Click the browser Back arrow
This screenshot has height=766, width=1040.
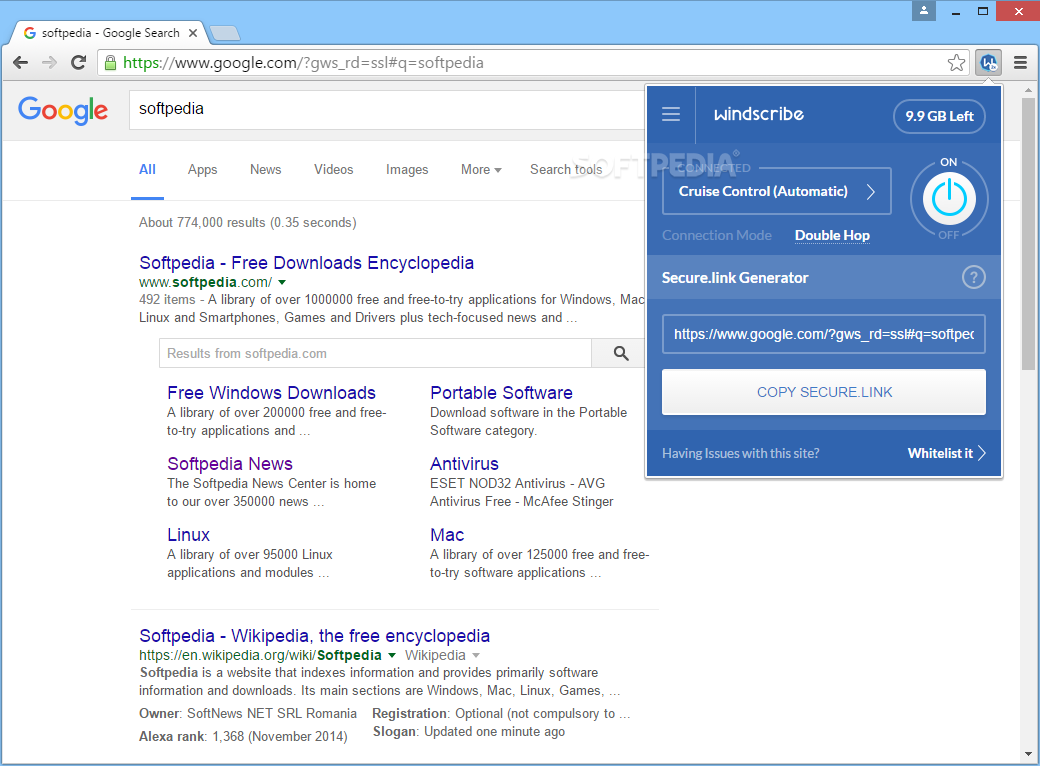pos(21,62)
